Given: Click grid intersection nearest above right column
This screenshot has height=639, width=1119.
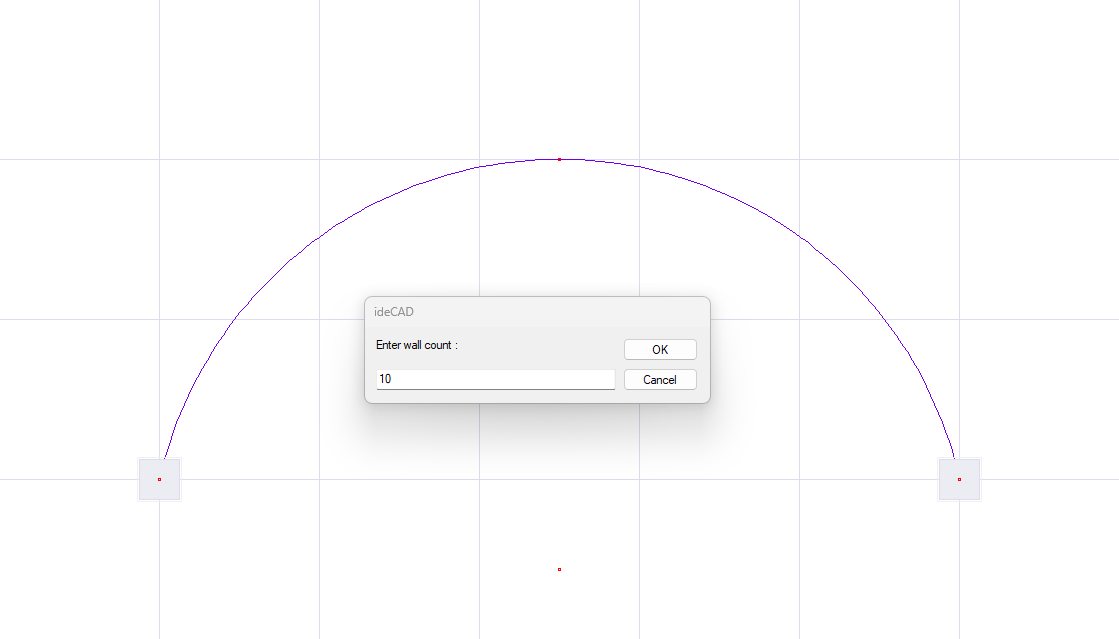Looking at the screenshot, I should point(959,319).
